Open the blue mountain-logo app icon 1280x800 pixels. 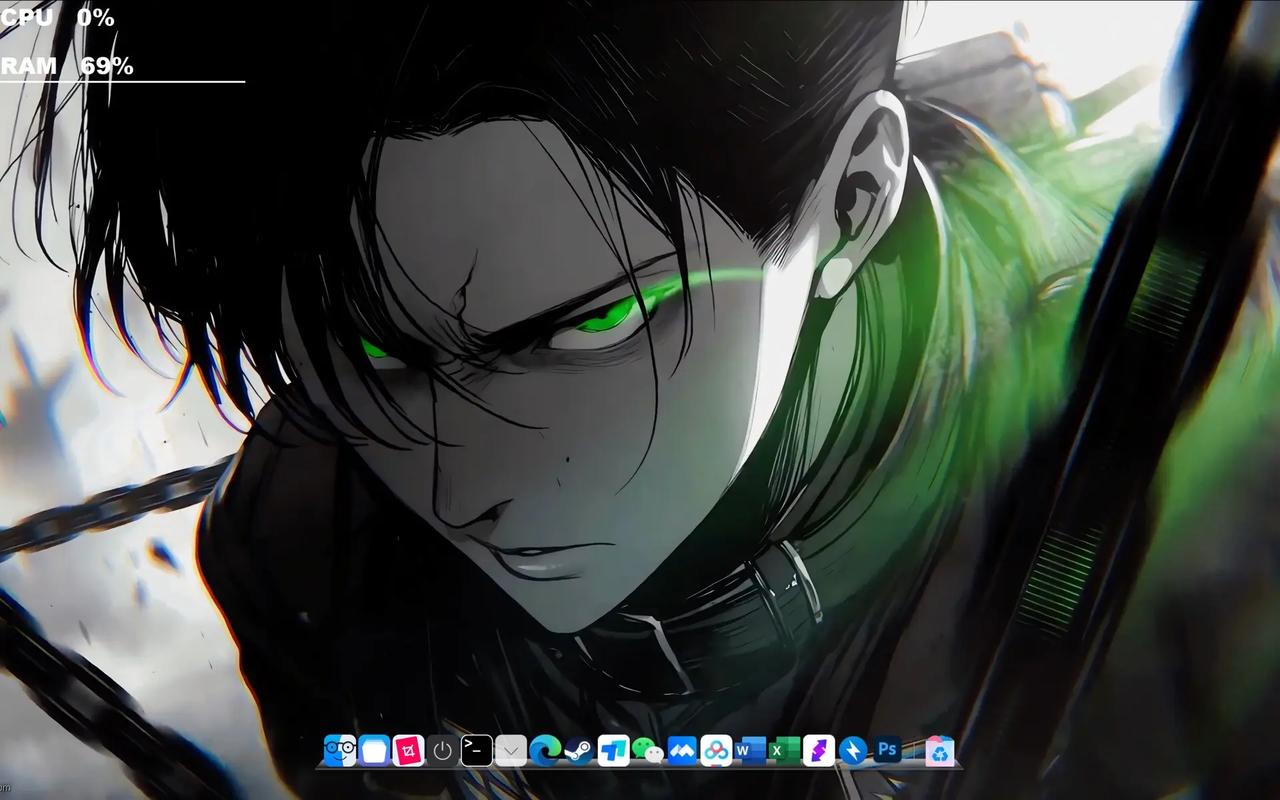(x=682, y=750)
